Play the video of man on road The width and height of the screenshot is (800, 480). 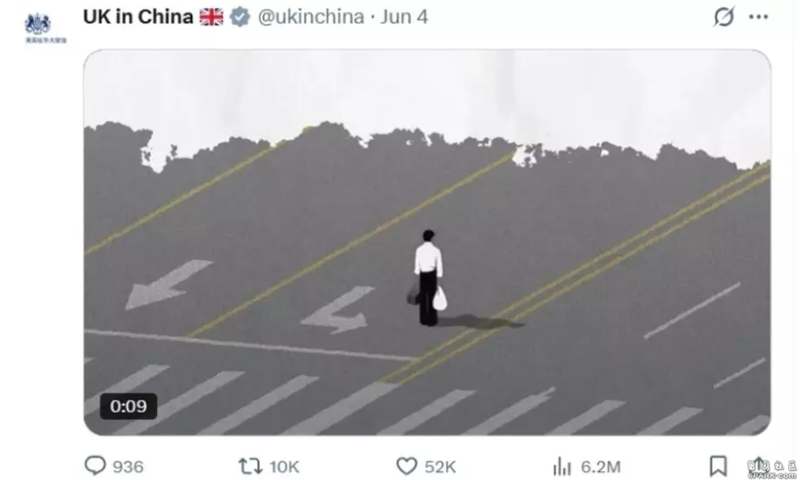point(427,242)
